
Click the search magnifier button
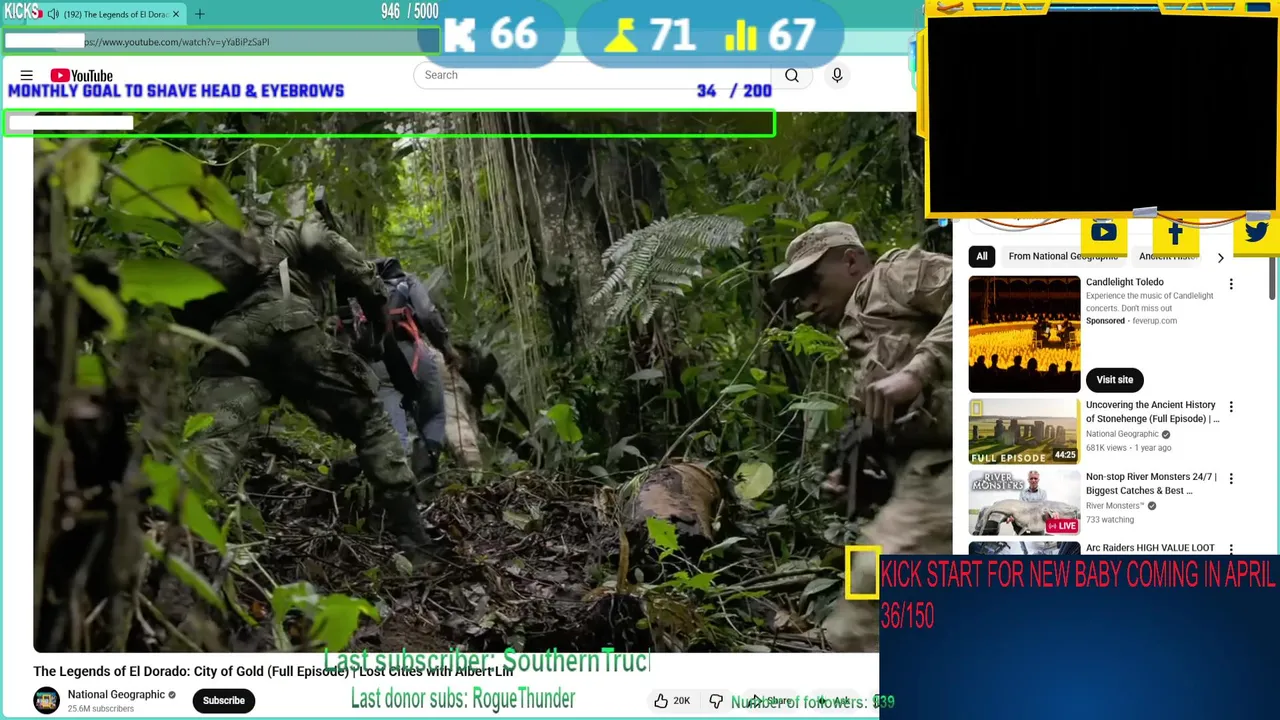pyautogui.click(x=792, y=75)
